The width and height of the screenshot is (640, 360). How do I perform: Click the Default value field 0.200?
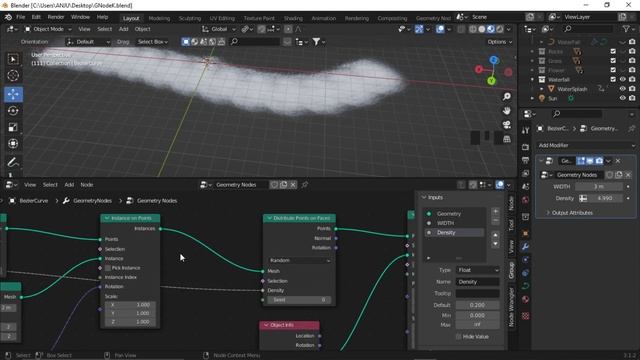478,305
